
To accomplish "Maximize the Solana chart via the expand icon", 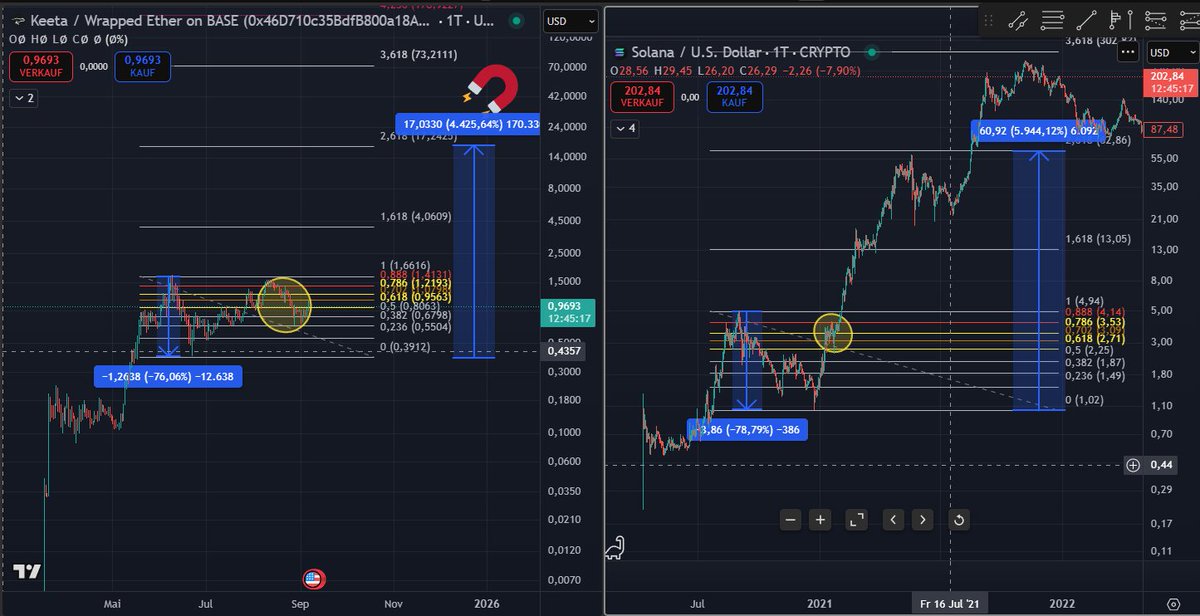I will (856, 520).
